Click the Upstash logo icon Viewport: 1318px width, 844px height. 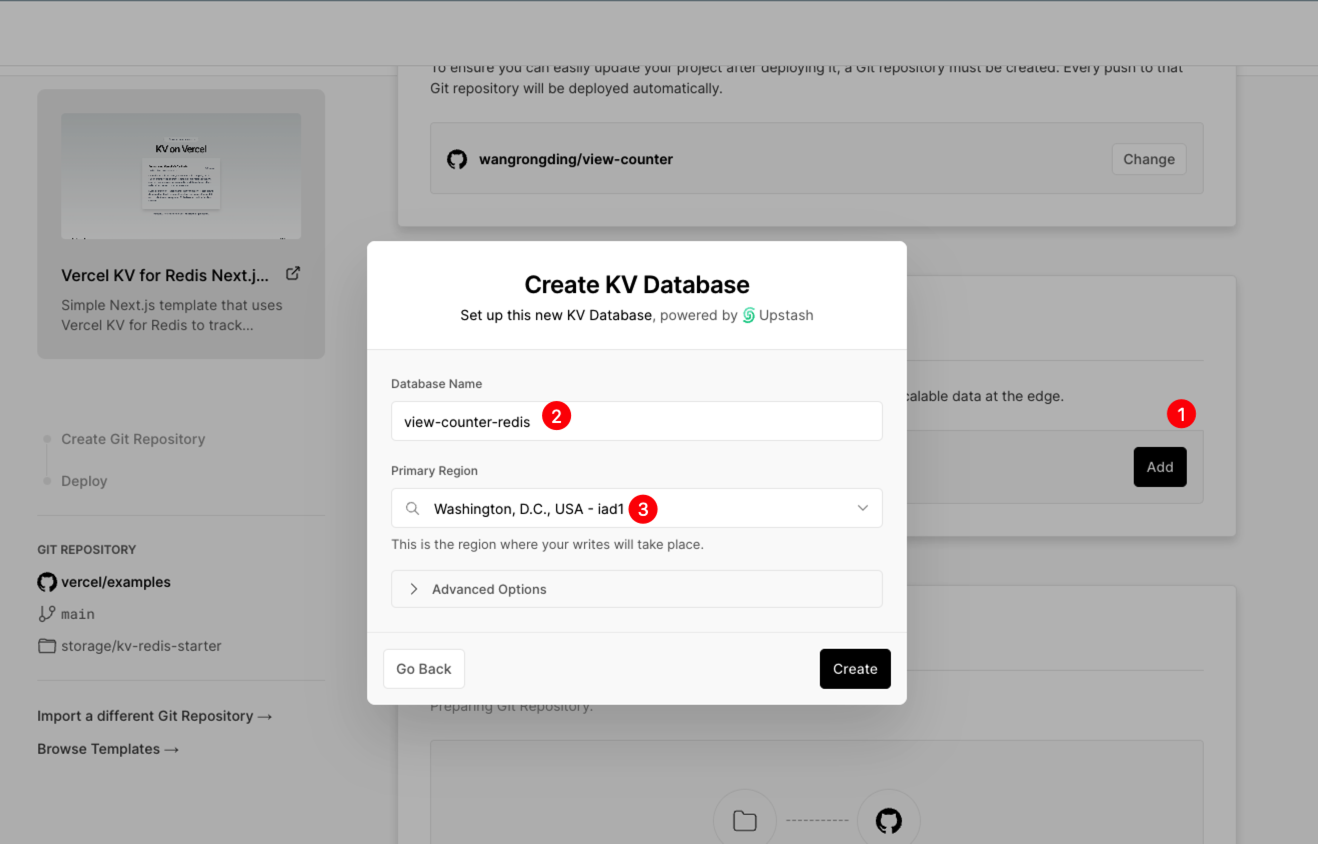[748, 315]
